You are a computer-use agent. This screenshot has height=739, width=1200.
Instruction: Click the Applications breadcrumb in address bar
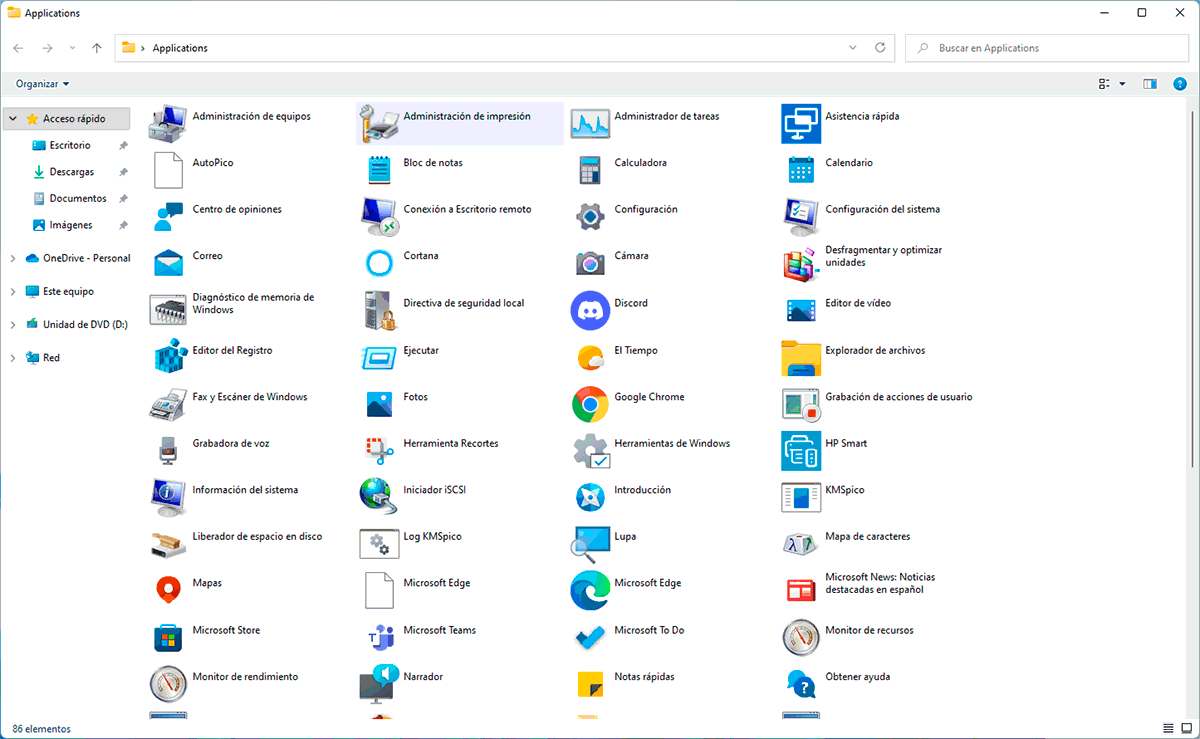click(x=180, y=48)
